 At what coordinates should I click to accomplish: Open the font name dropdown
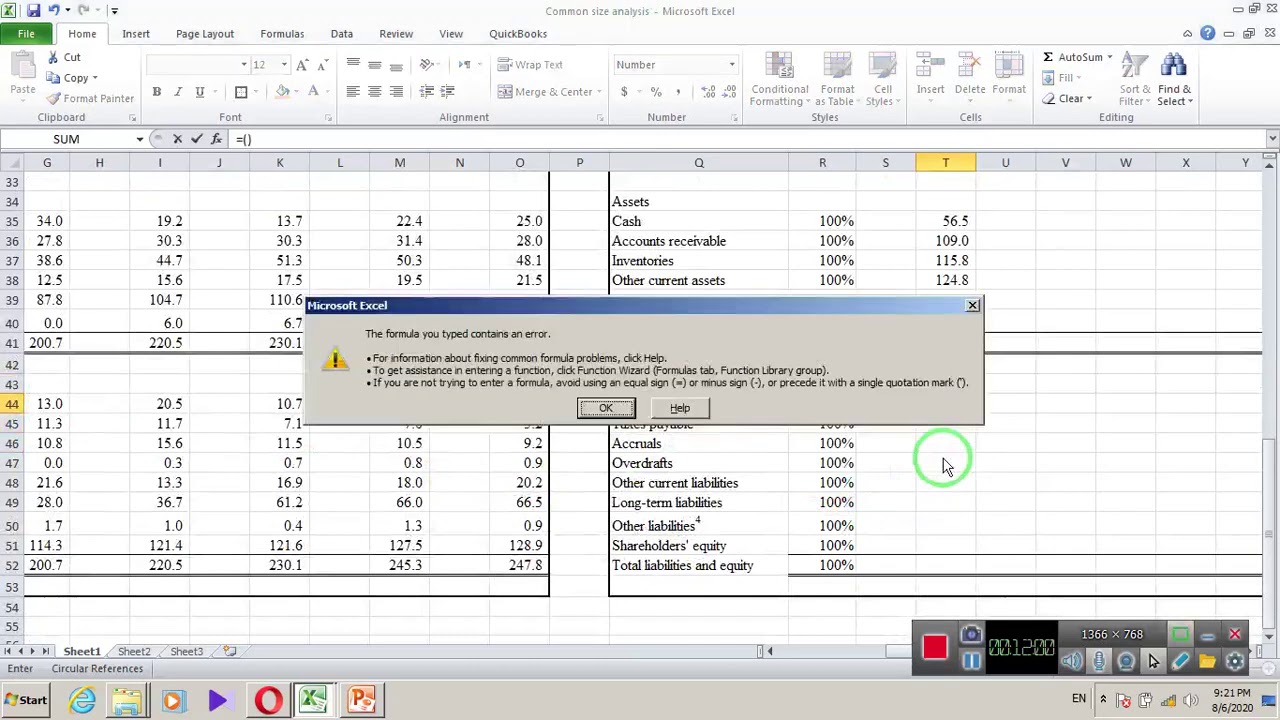pos(243,65)
